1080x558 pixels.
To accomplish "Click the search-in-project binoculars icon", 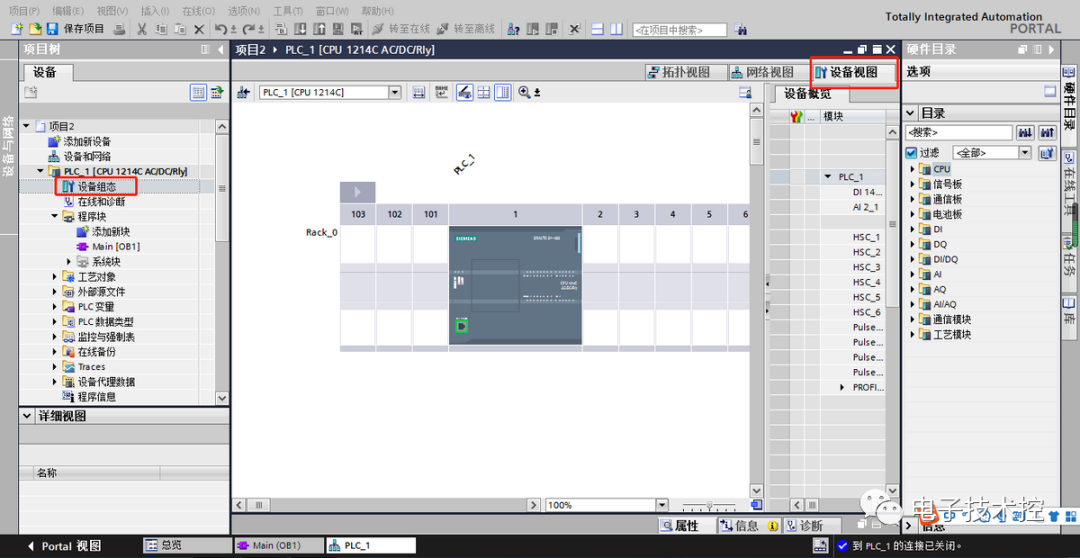I will point(741,29).
